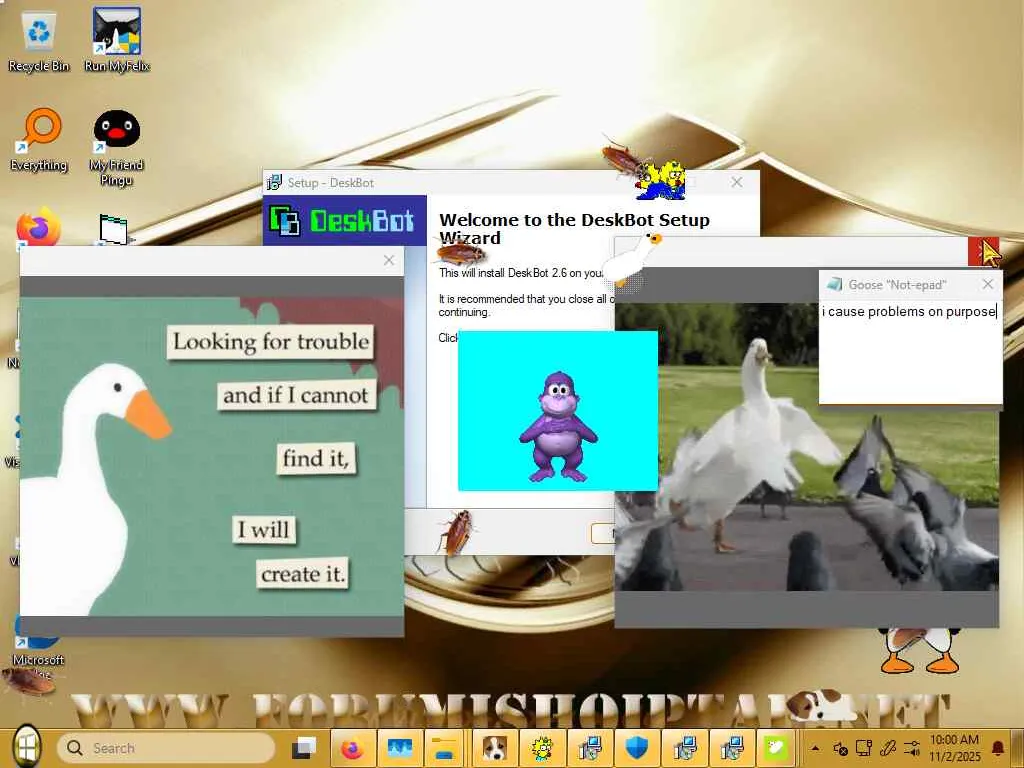1024x768 pixels.
Task: Click the muted sound tray icon
Action: point(840,748)
